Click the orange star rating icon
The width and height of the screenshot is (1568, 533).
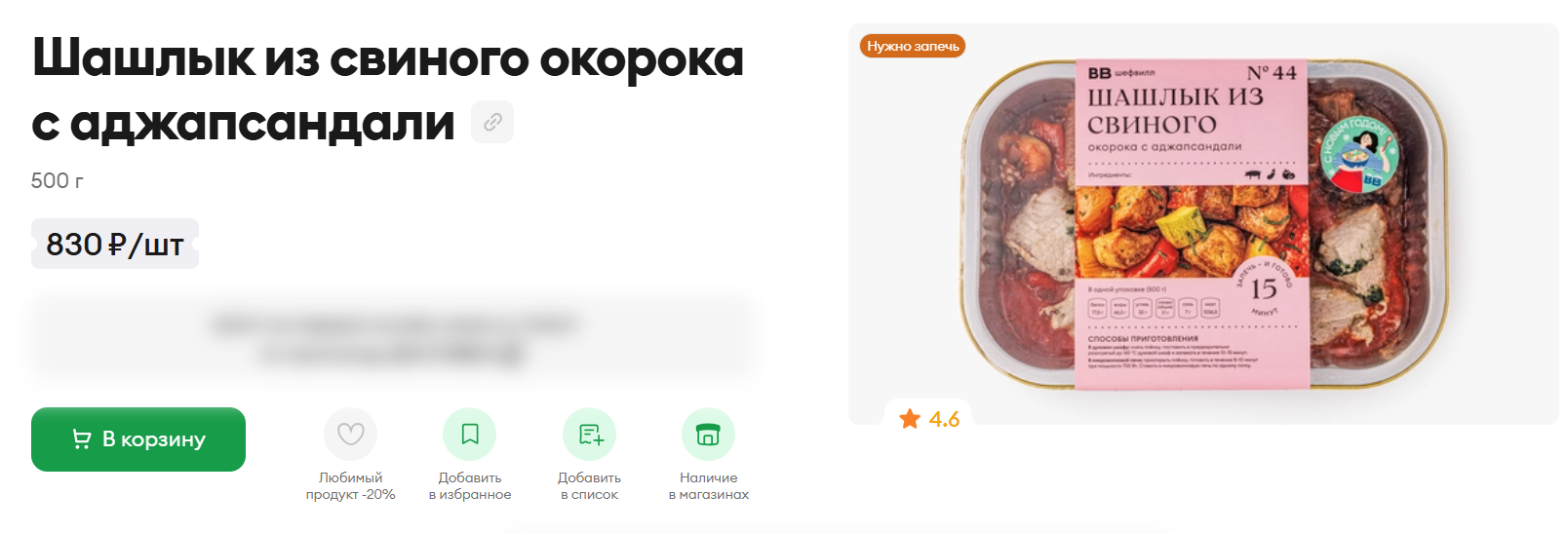coord(910,419)
